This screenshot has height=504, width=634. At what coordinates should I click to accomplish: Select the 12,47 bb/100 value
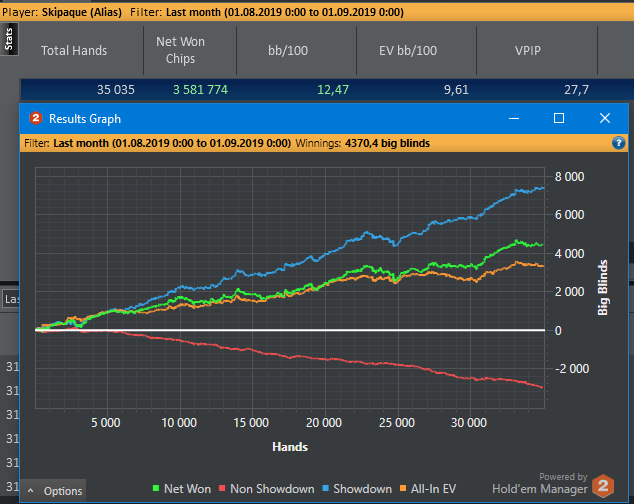click(333, 89)
